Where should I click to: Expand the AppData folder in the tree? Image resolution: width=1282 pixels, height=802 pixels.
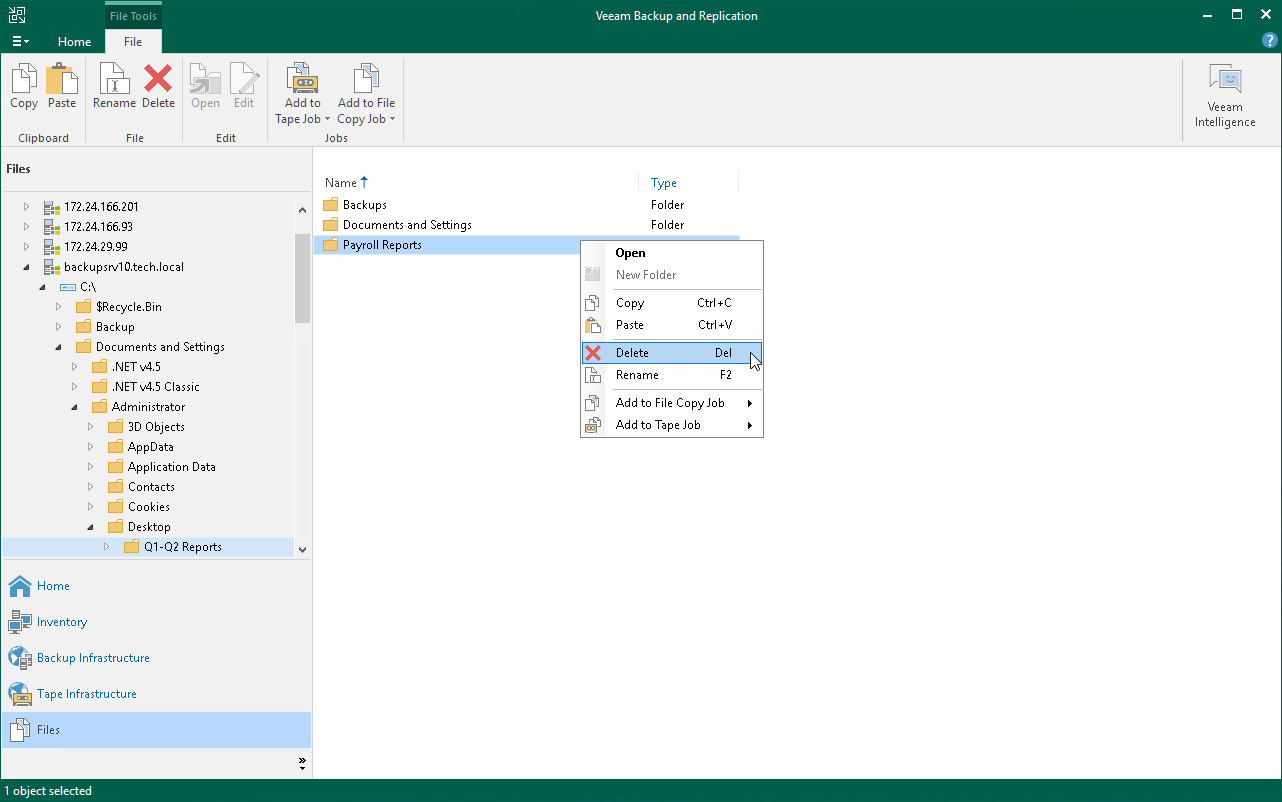point(91,447)
